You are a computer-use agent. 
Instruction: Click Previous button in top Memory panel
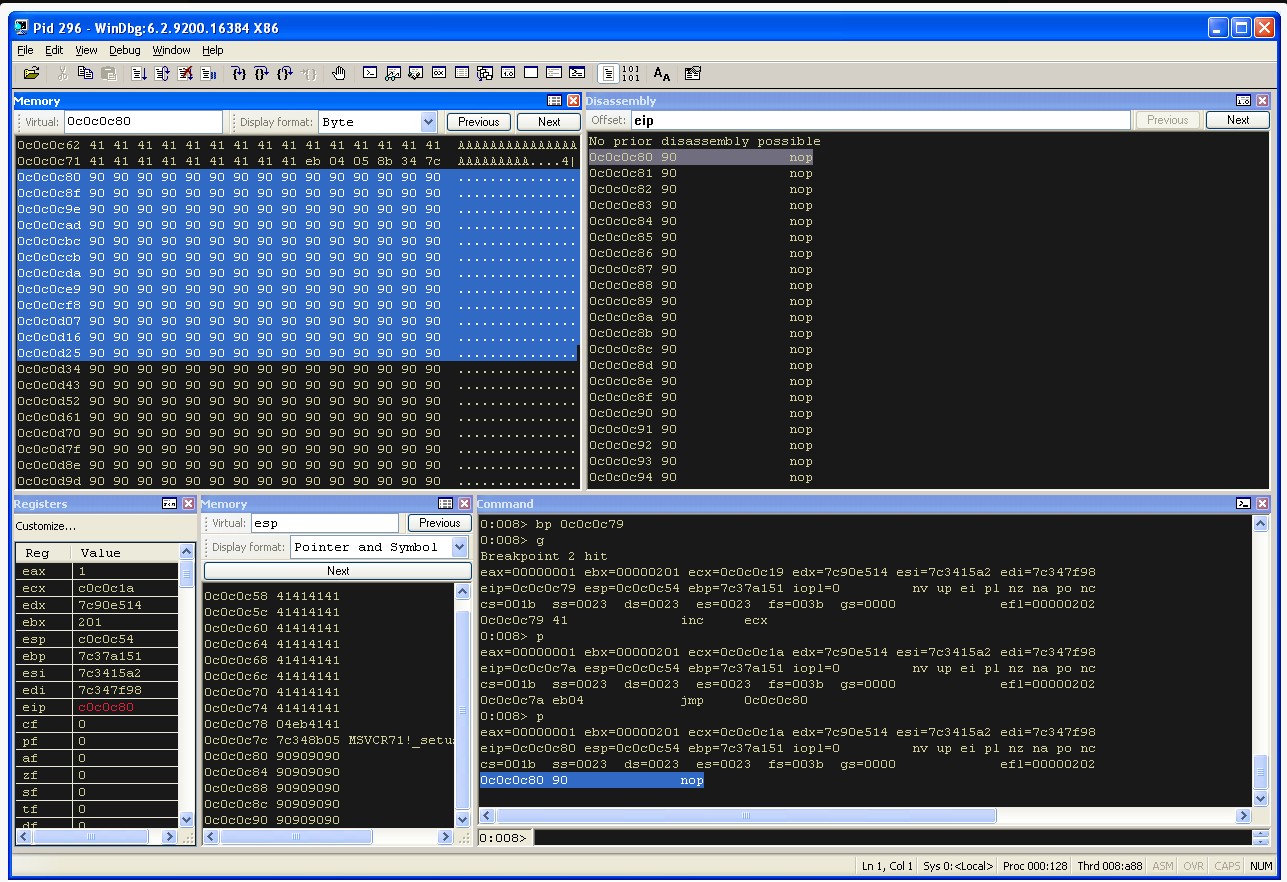coord(479,122)
